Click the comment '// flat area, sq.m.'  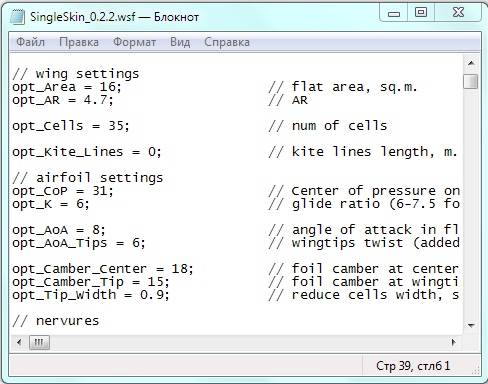[x=343, y=87]
